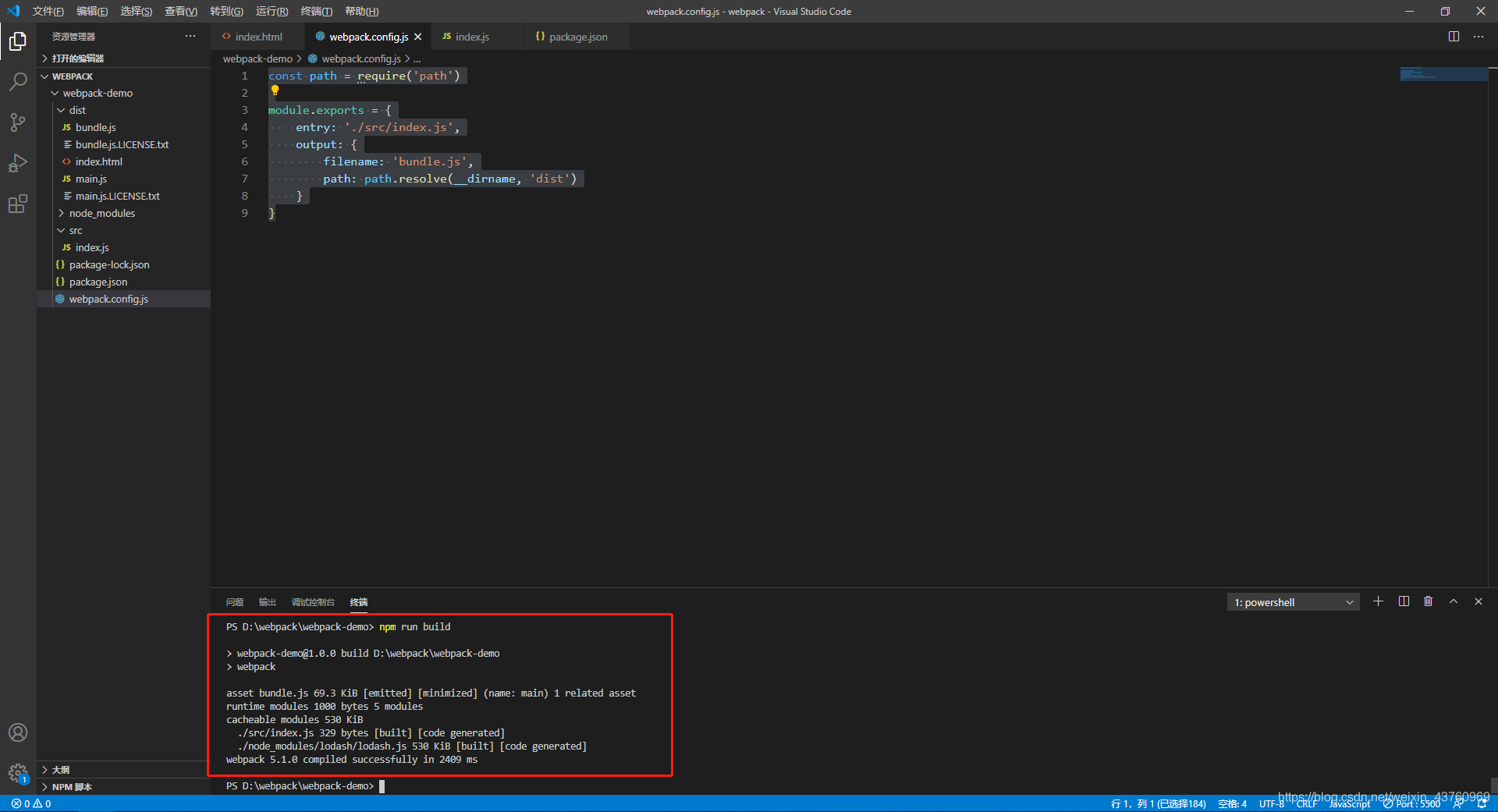Open main.js in the dist folder
The width and height of the screenshot is (1498, 812).
pos(123,179)
